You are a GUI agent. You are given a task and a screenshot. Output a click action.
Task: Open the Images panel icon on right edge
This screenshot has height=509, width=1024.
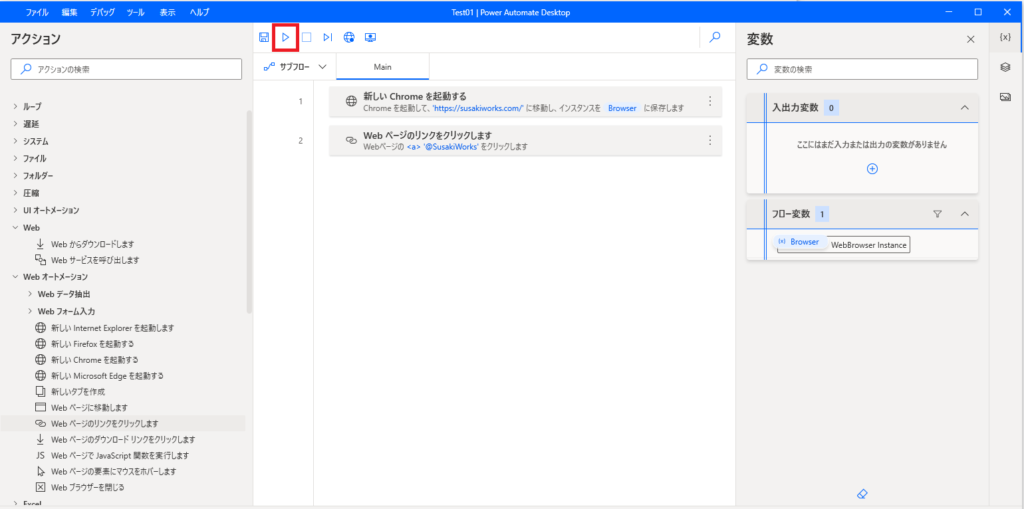click(1005, 97)
